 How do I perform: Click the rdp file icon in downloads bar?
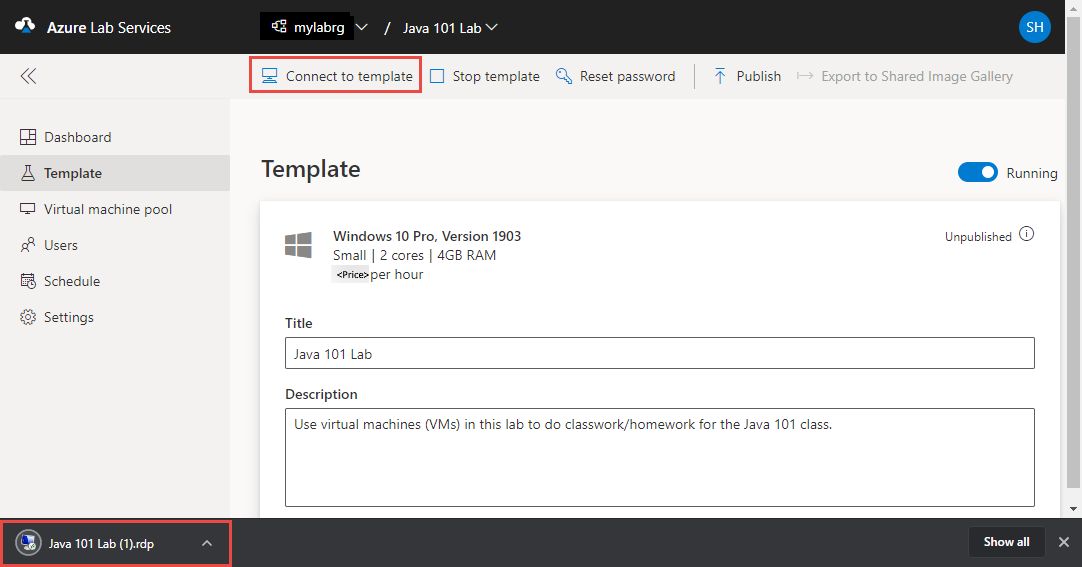point(28,543)
